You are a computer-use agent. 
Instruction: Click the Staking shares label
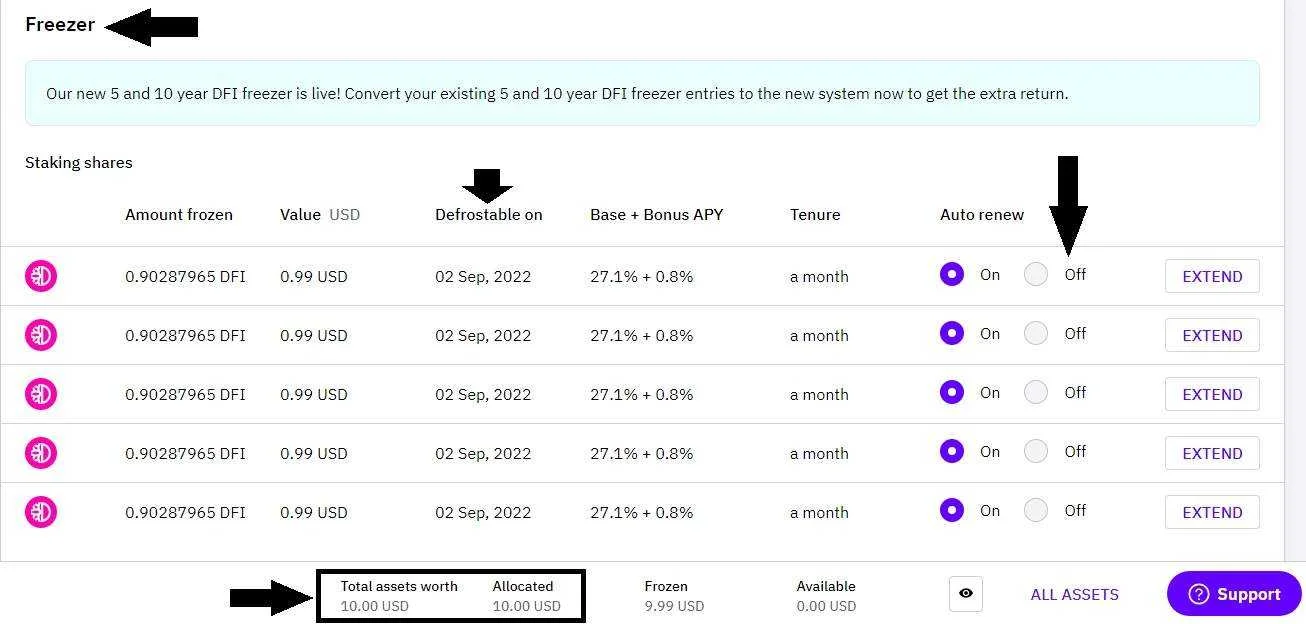(x=79, y=162)
